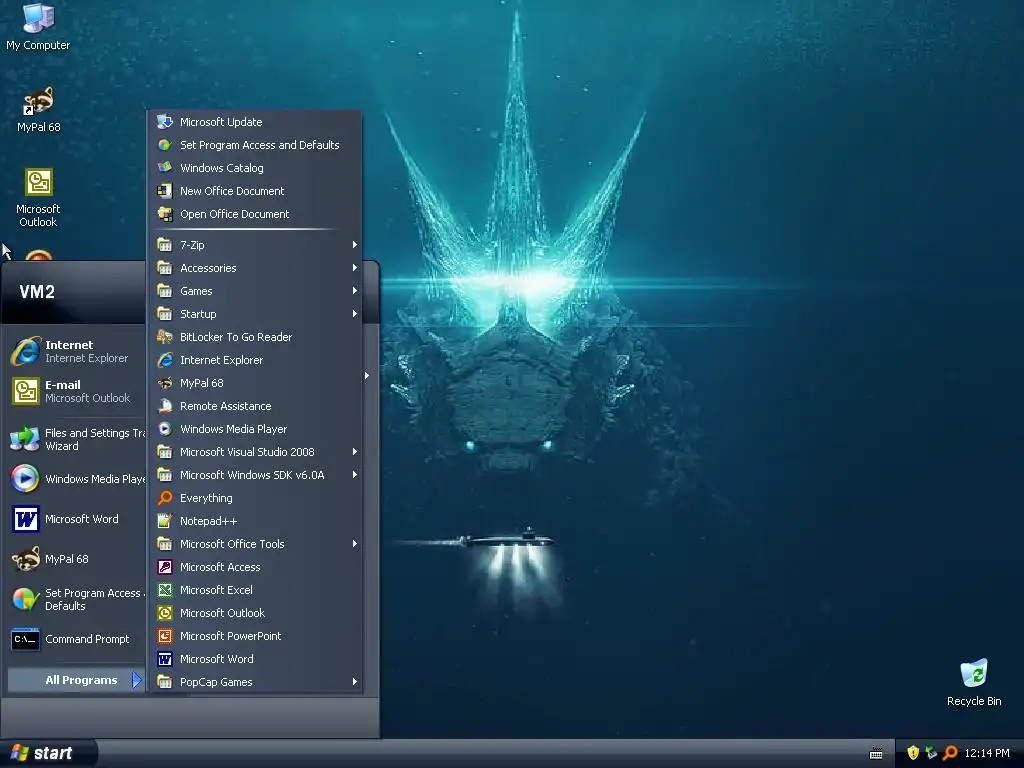Open Files and Settings Transfer Wizard

[x=76, y=440]
